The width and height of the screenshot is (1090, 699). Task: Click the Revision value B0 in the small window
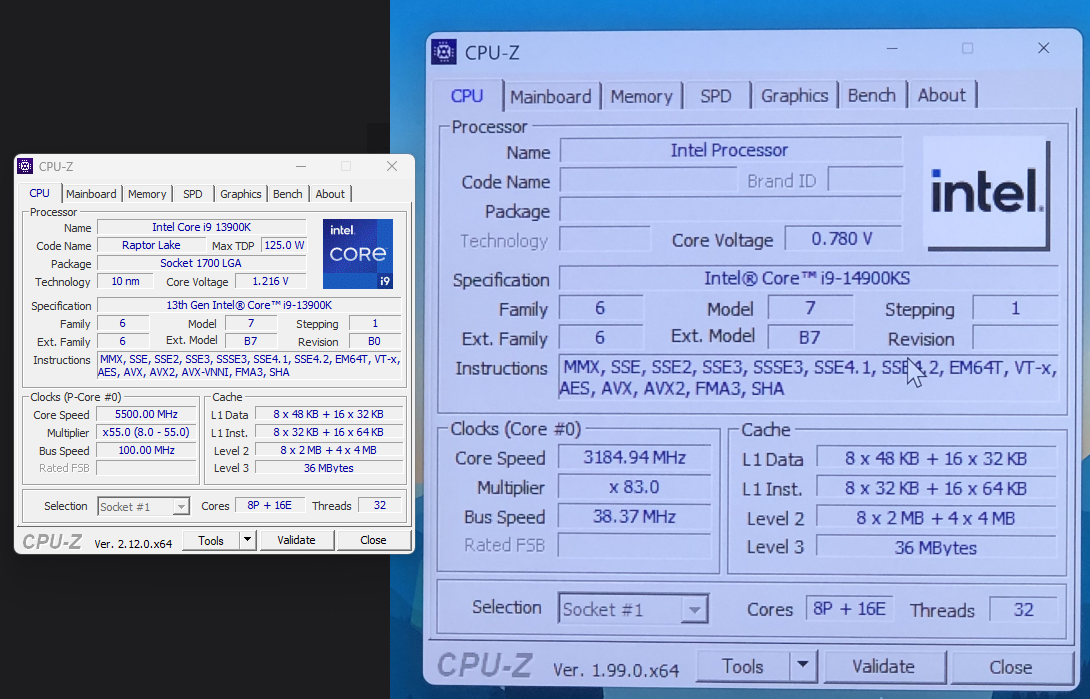[375, 341]
